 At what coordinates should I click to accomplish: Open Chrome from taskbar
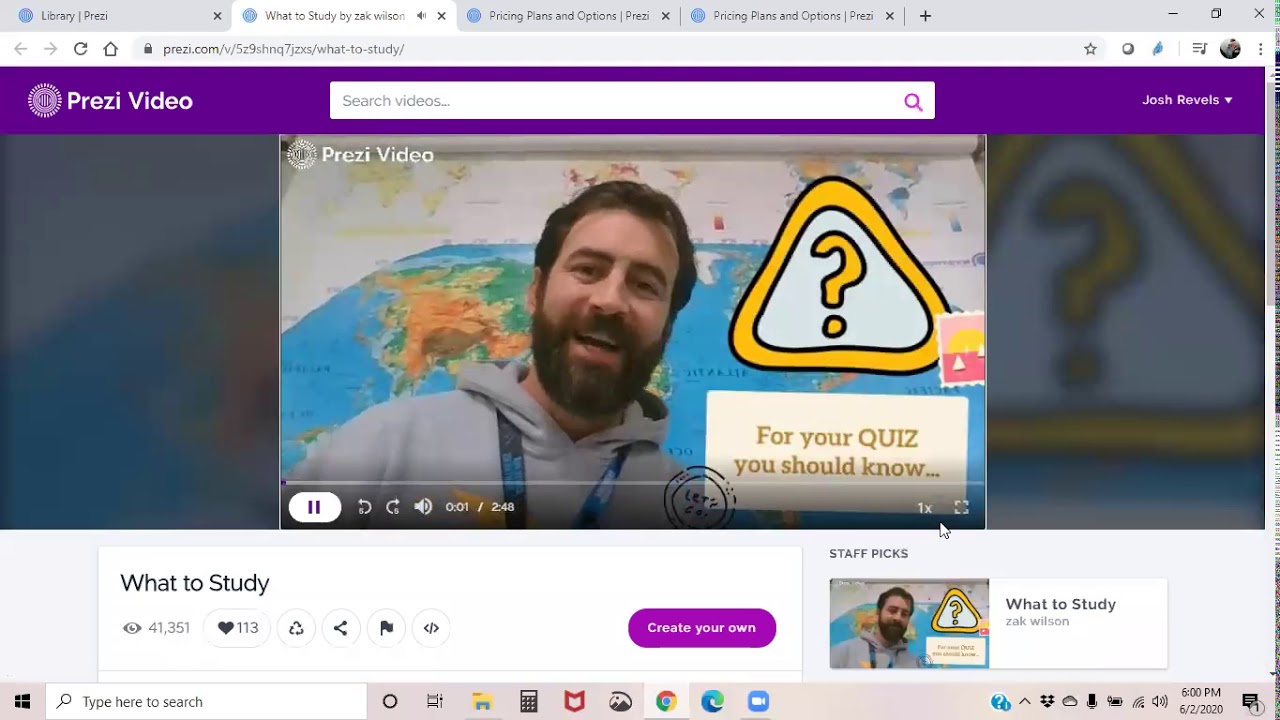666,702
